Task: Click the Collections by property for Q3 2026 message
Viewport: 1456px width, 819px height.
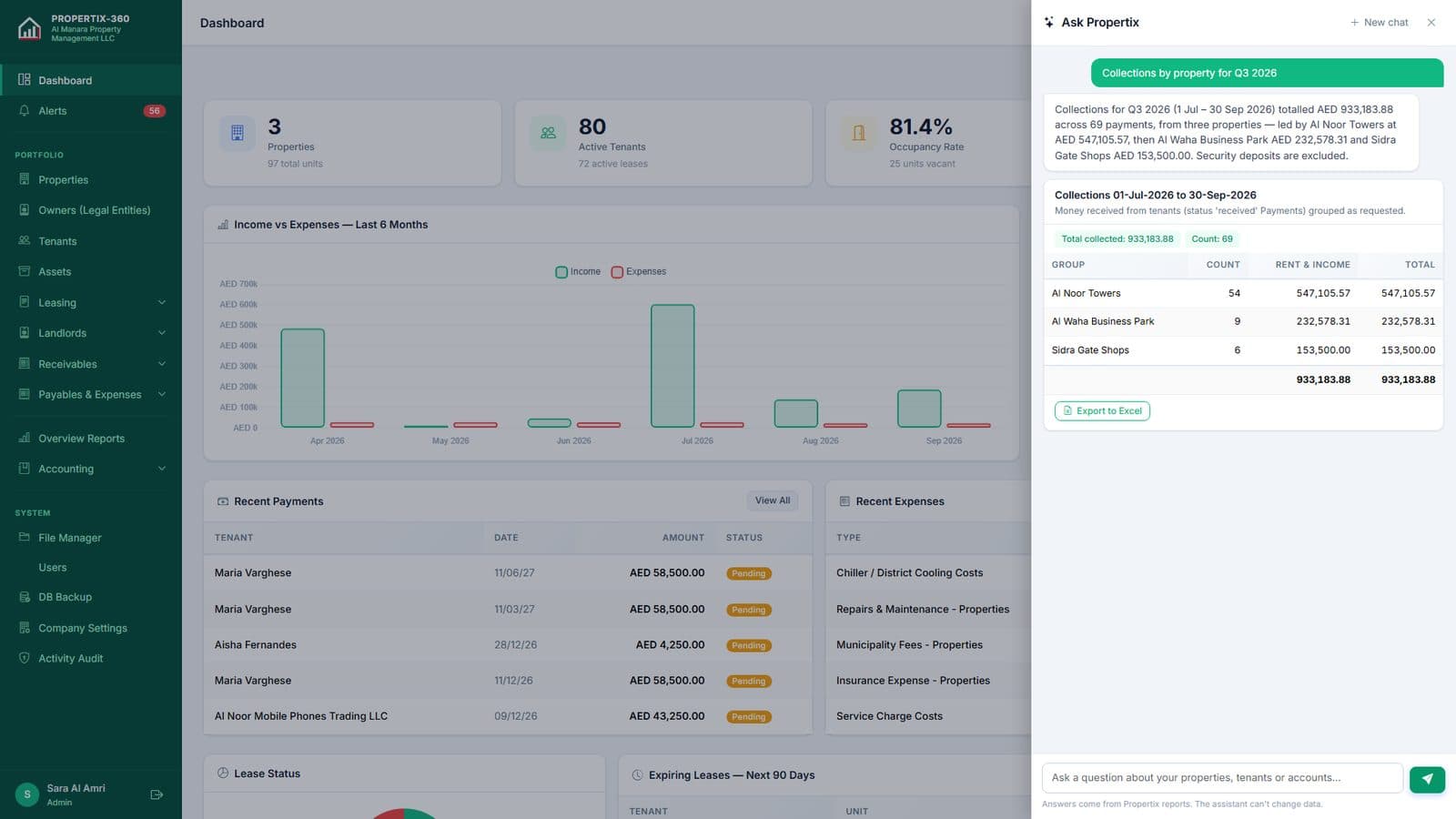Action: click(1267, 73)
